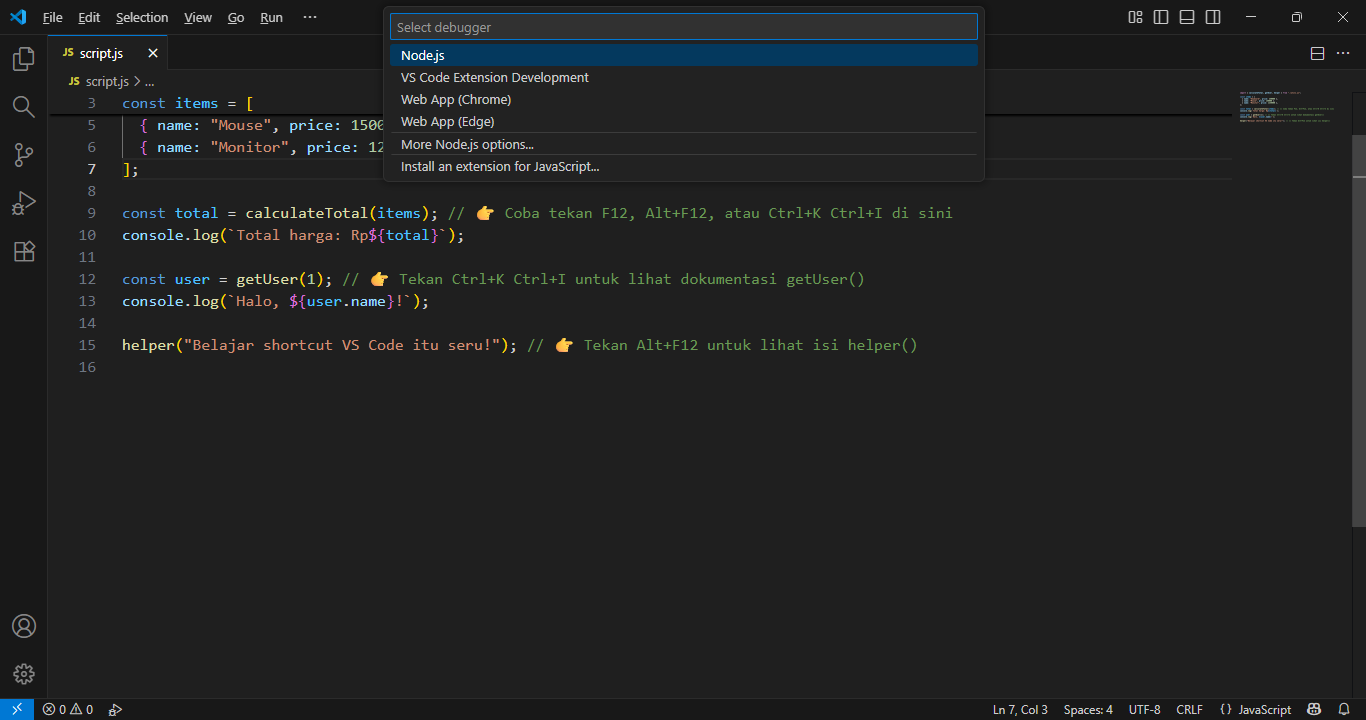
Task: Click the Split Editor icon
Action: tap(1317, 53)
